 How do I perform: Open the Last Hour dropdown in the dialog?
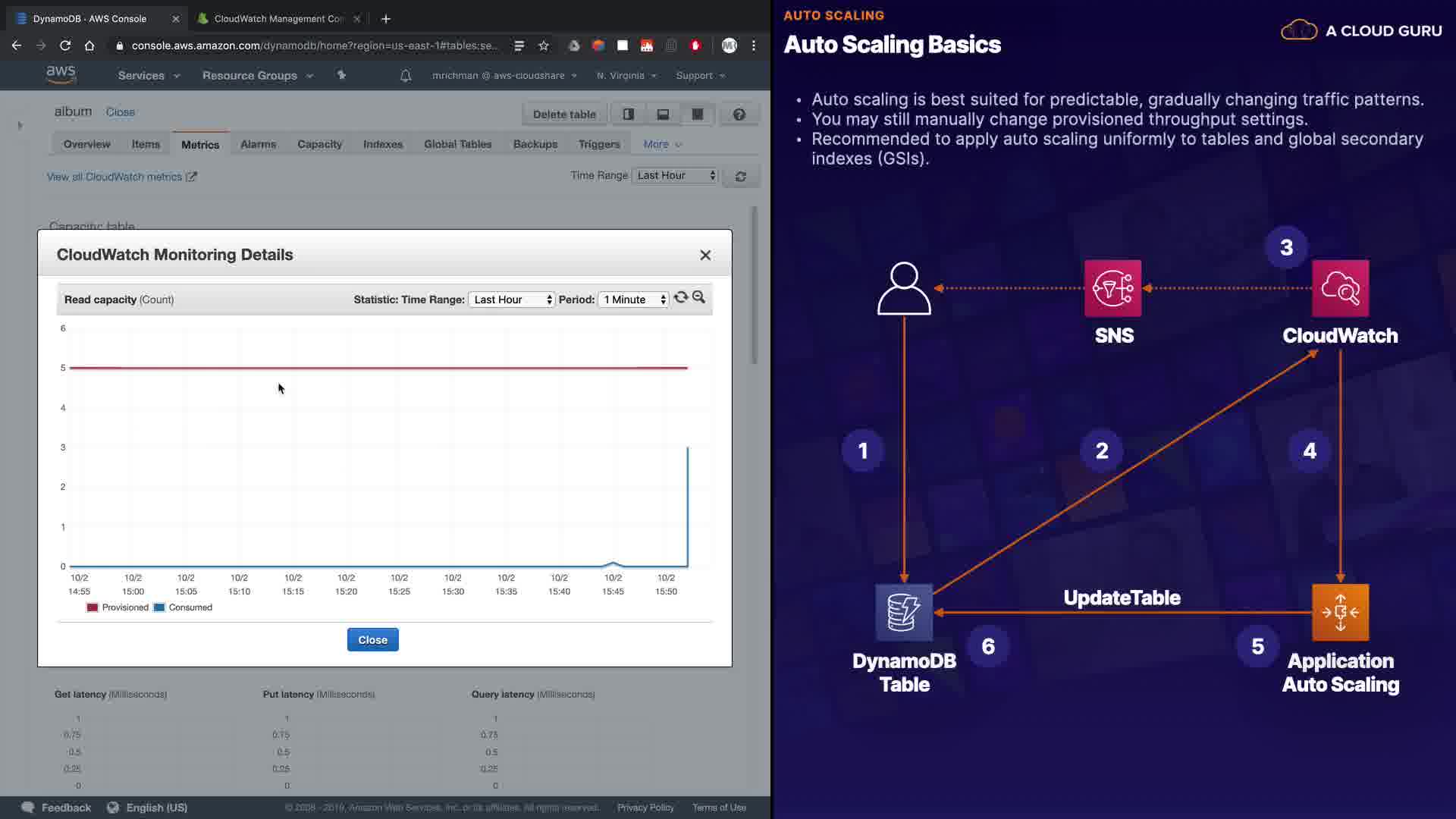point(512,300)
